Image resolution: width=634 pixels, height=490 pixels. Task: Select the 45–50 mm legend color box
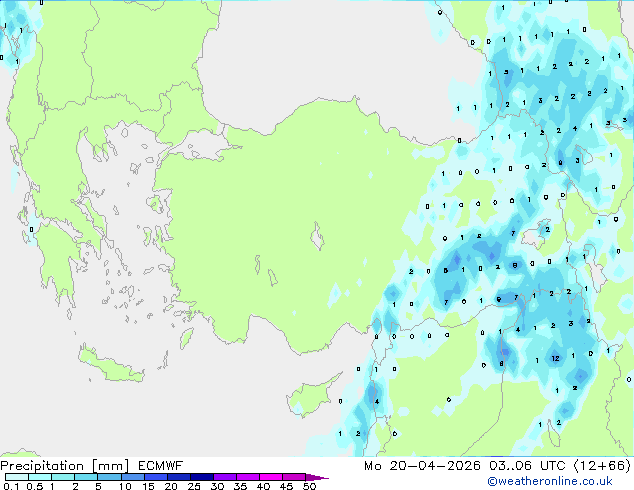tap(294, 477)
